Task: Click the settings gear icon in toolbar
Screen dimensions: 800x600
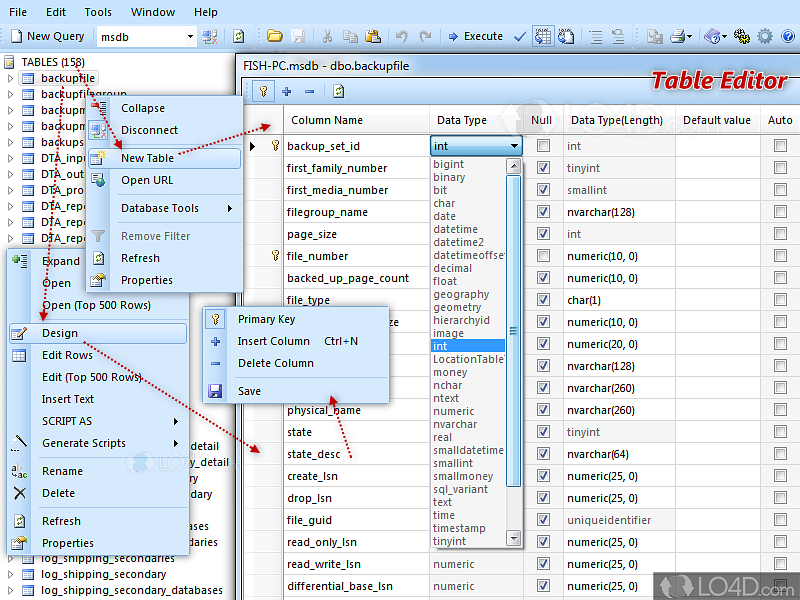Action: [x=765, y=36]
